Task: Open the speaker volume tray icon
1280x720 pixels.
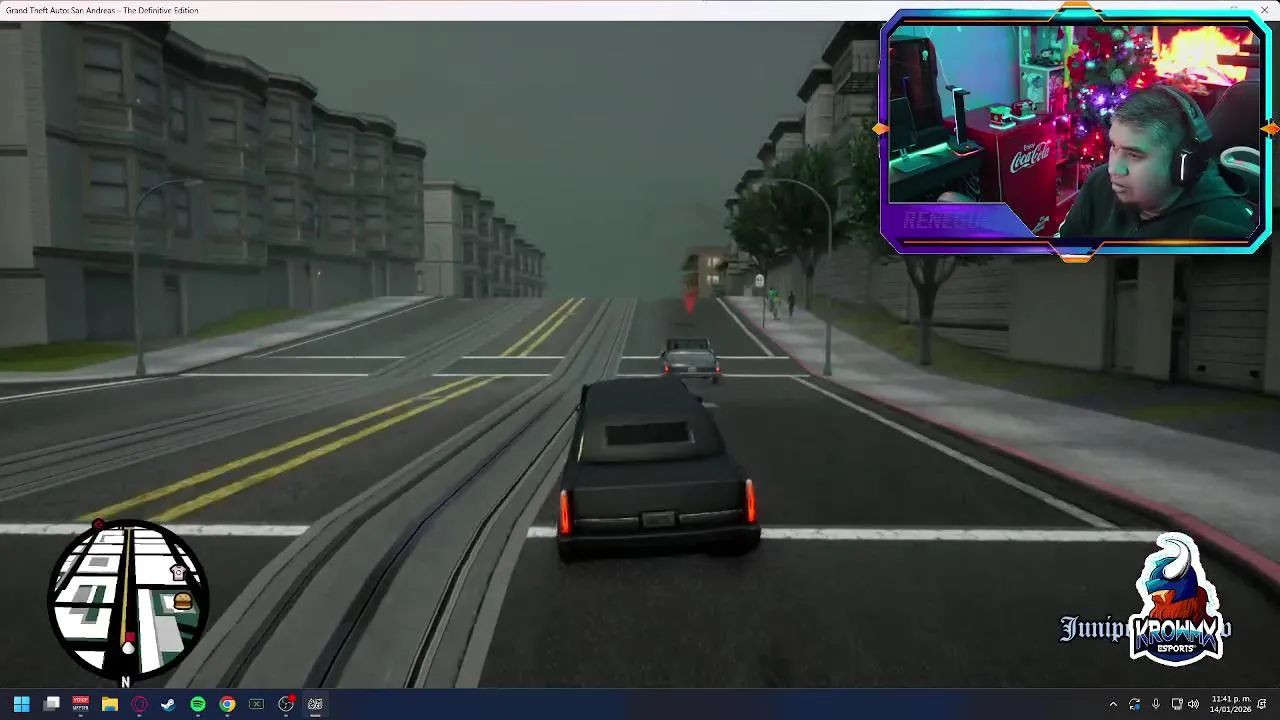Action: [x=1193, y=704]
